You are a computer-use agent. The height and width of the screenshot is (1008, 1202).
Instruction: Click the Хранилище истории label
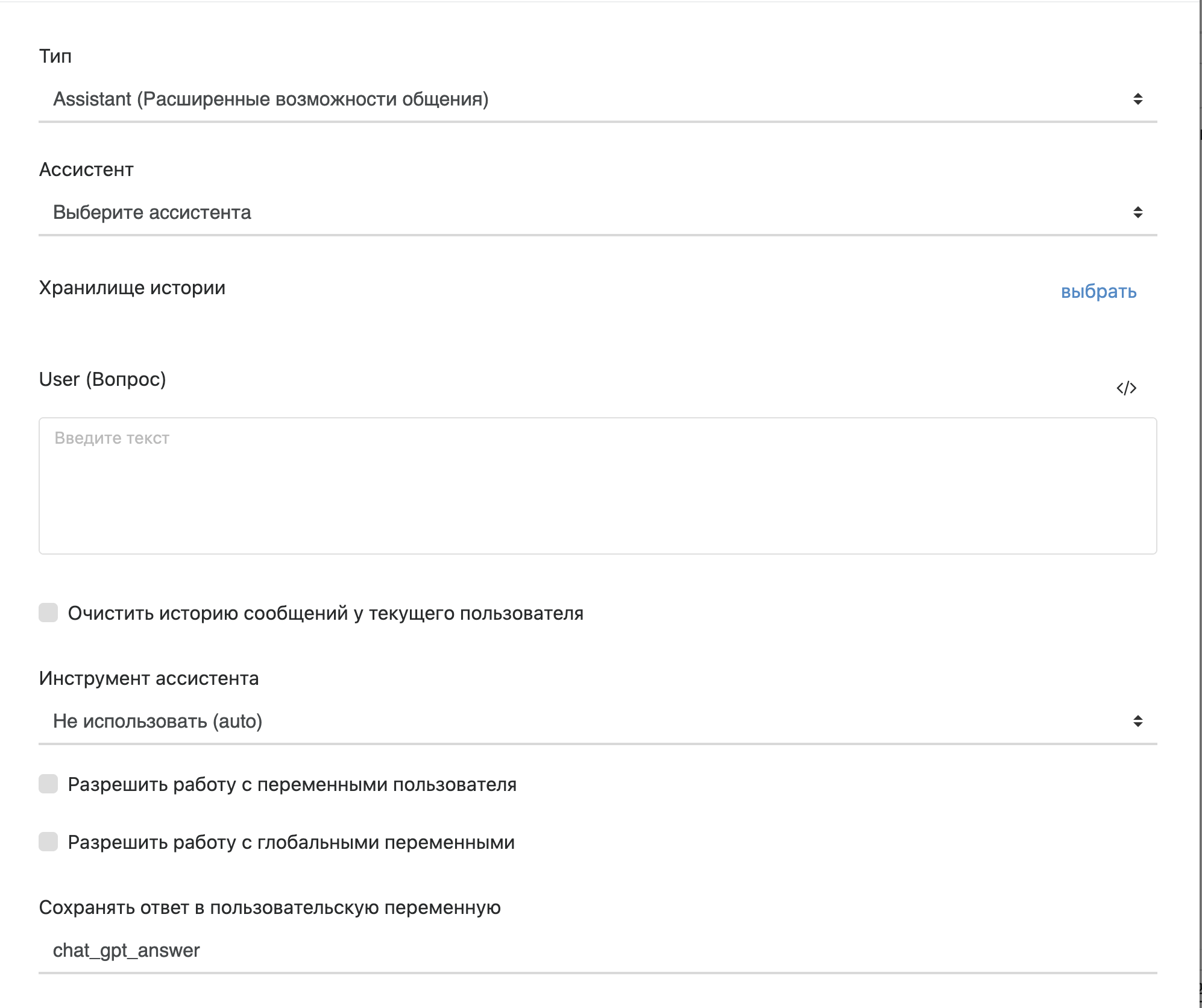pos(132,288)
